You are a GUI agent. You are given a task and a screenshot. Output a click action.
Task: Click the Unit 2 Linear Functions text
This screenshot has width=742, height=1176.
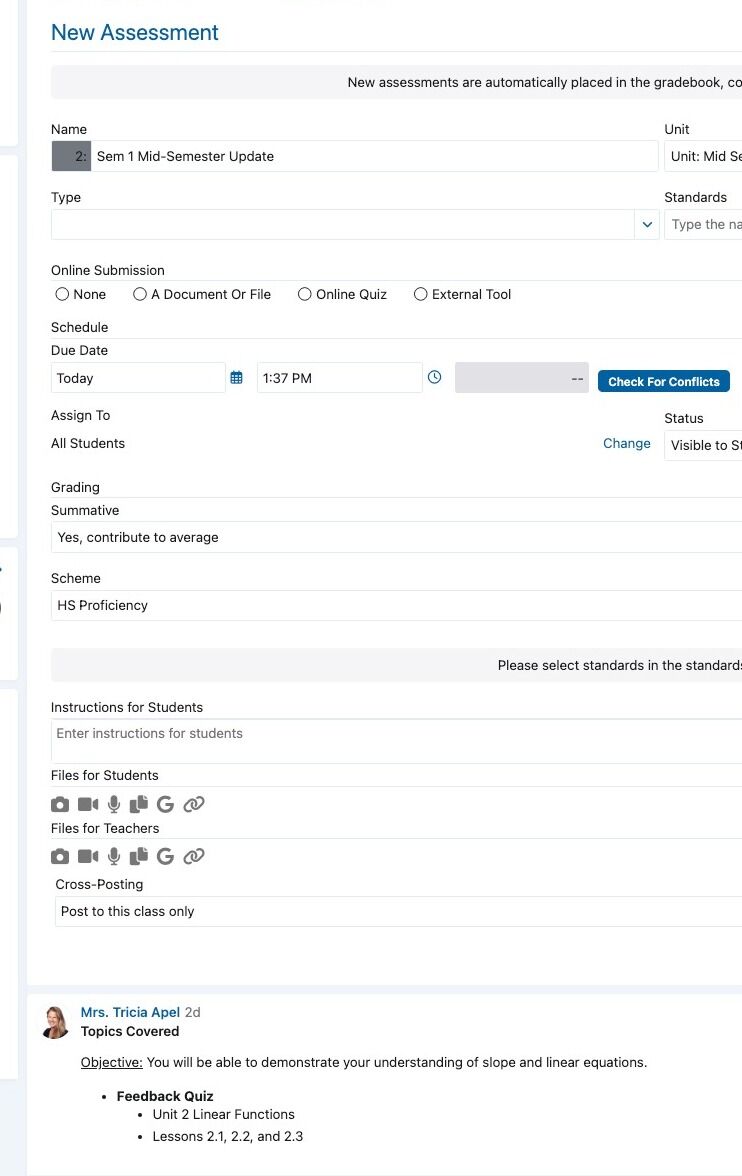(224, 1114)
